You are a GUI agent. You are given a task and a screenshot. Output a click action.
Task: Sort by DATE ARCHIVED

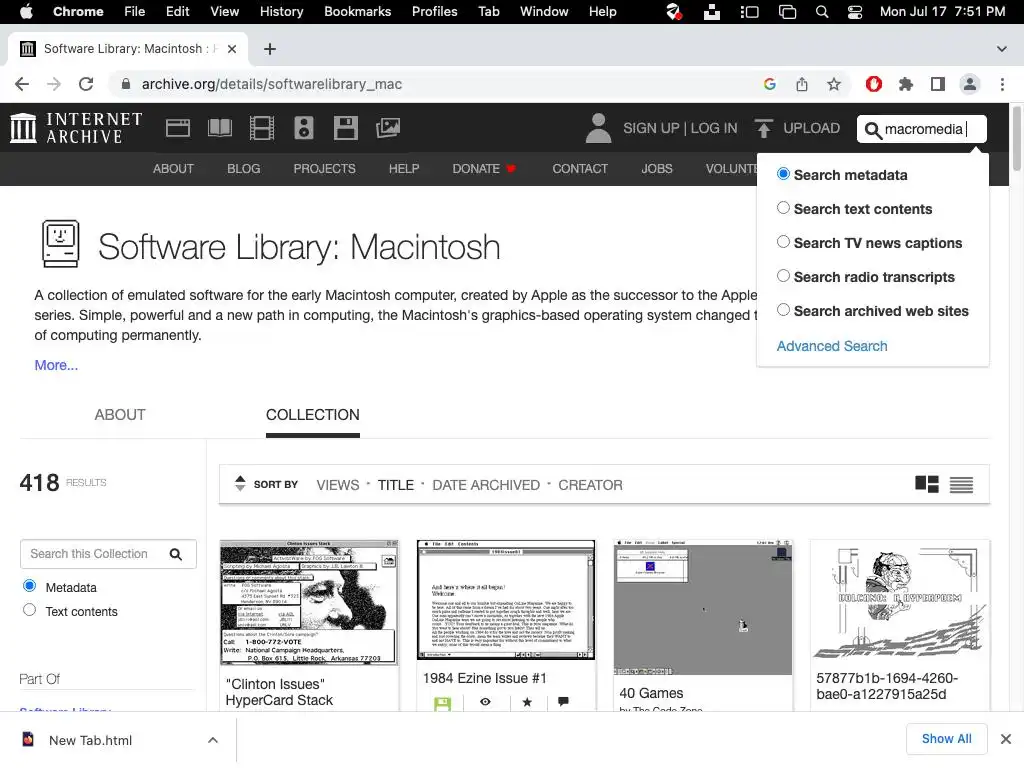coord(486,485)
